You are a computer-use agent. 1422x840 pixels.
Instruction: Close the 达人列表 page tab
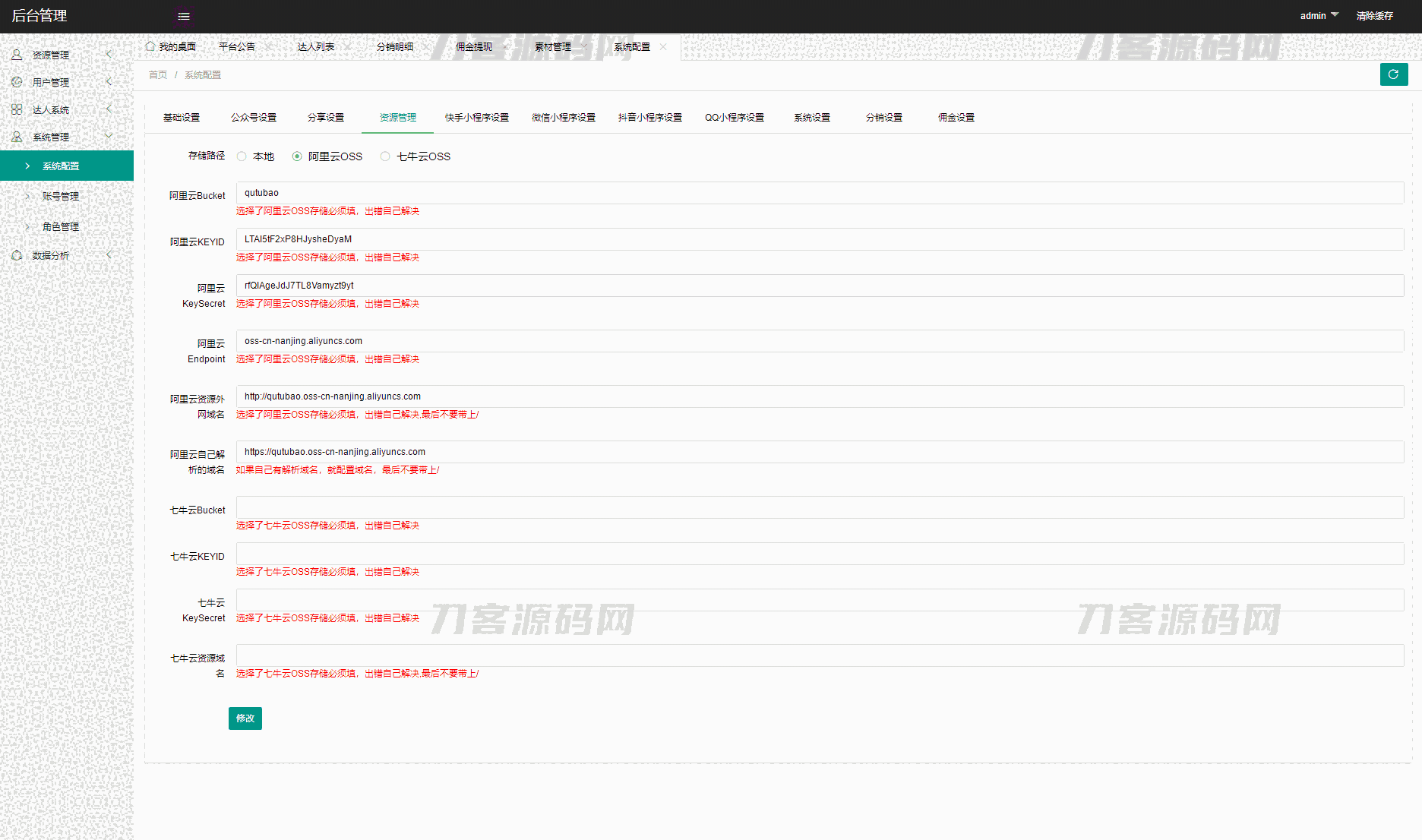coord(347,47)
